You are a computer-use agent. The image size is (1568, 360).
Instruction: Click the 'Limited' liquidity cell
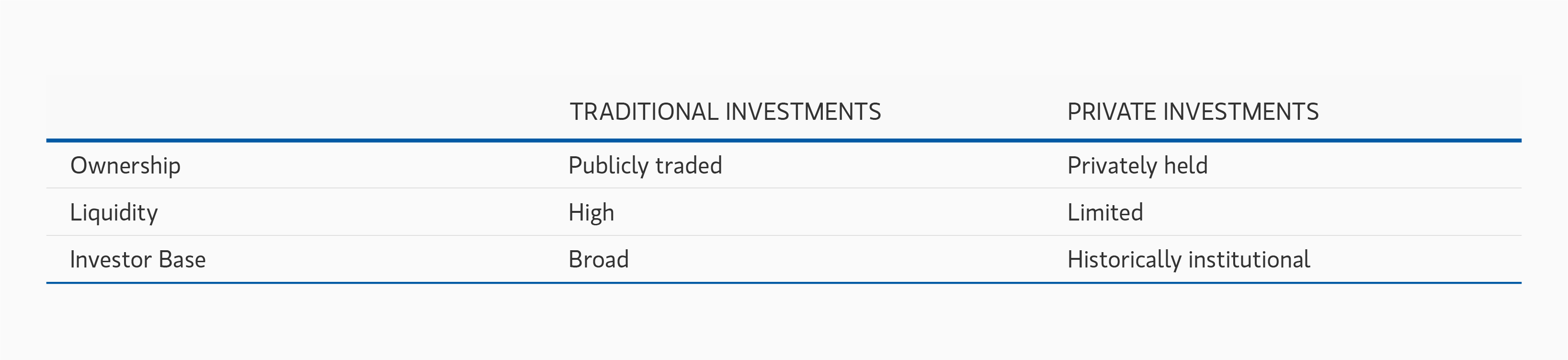[1105, 212]
